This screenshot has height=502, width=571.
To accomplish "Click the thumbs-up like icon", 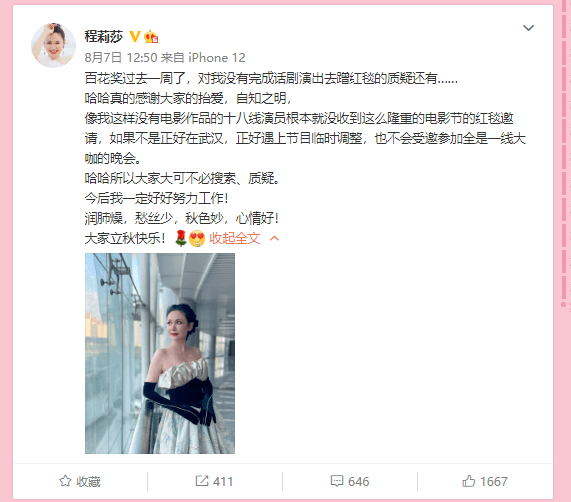I will [x=469, y=481].
